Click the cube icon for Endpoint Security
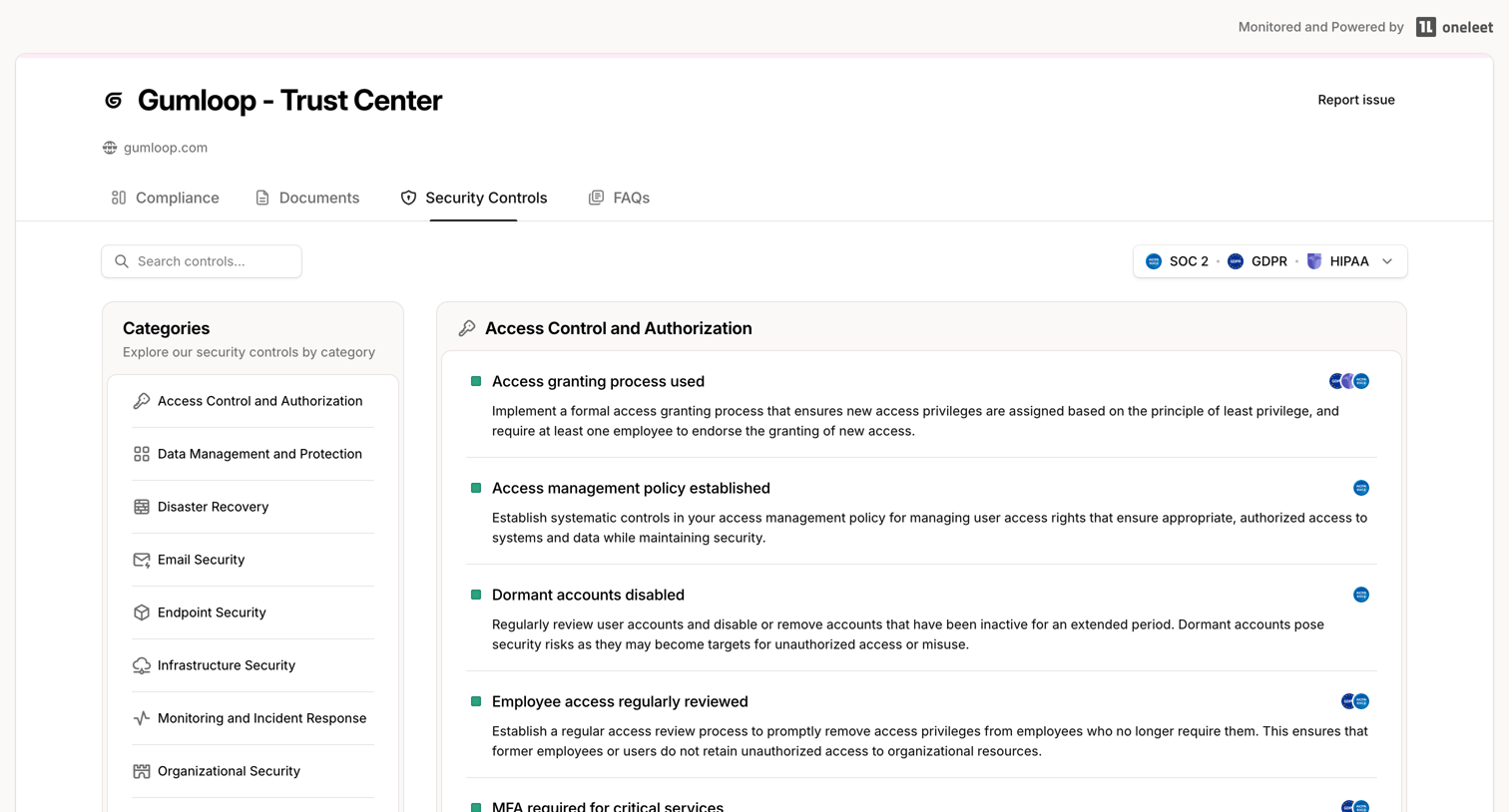The image size is (1509, 812). [x=142, y=612]
